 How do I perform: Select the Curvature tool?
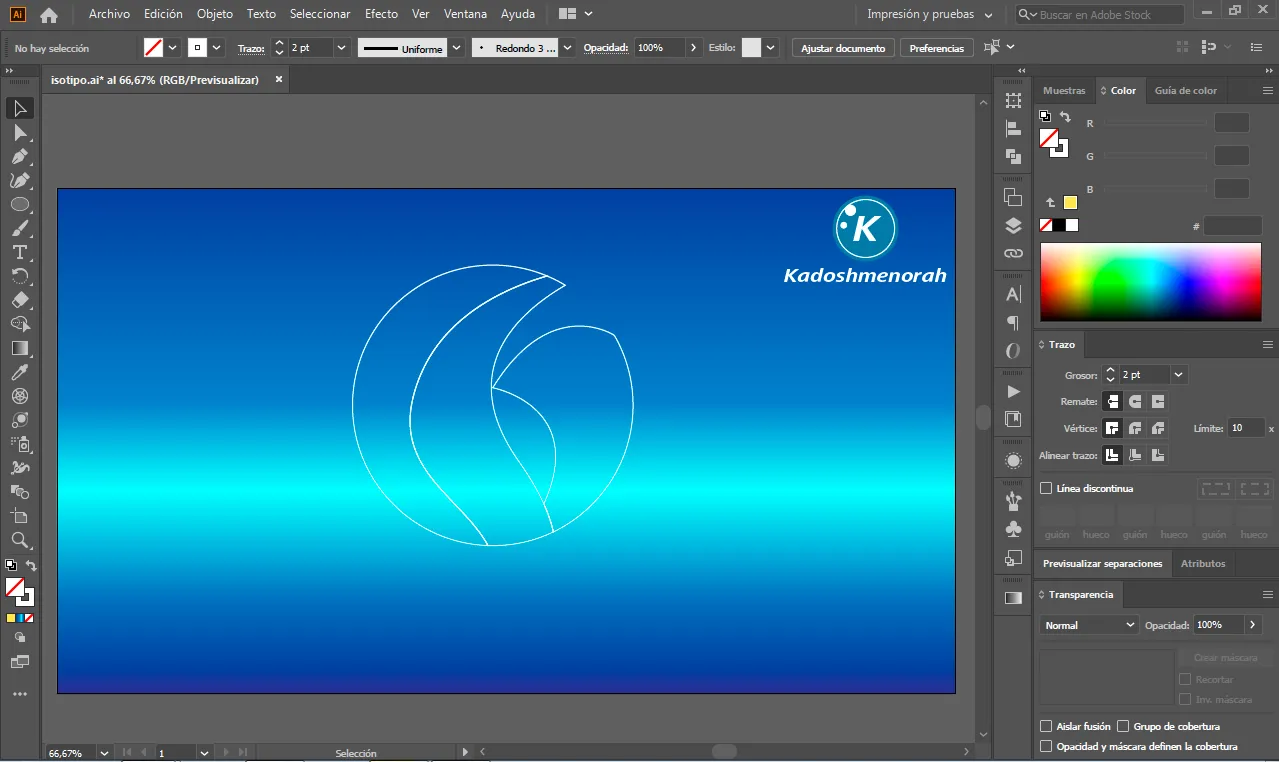(19, 180)
